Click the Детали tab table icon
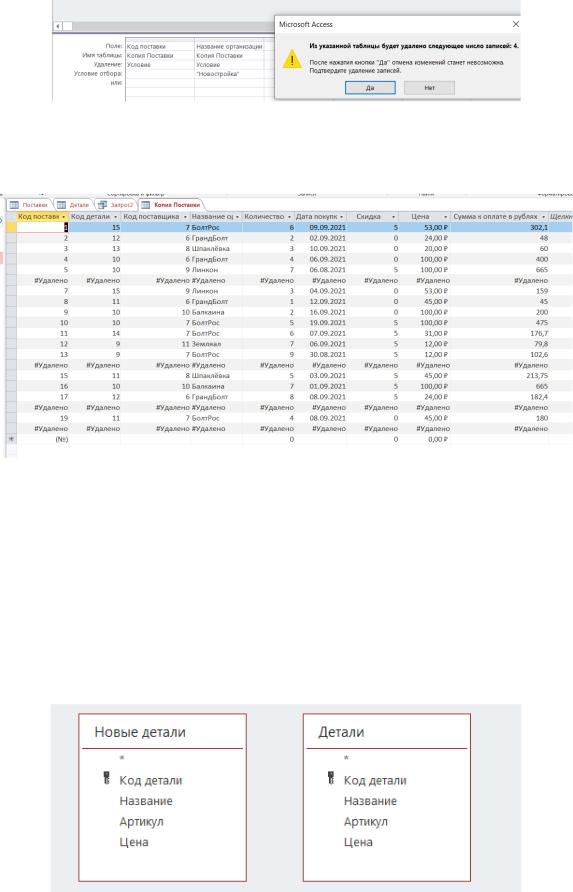This screenshot has width=573, height=892. point(61,205)
